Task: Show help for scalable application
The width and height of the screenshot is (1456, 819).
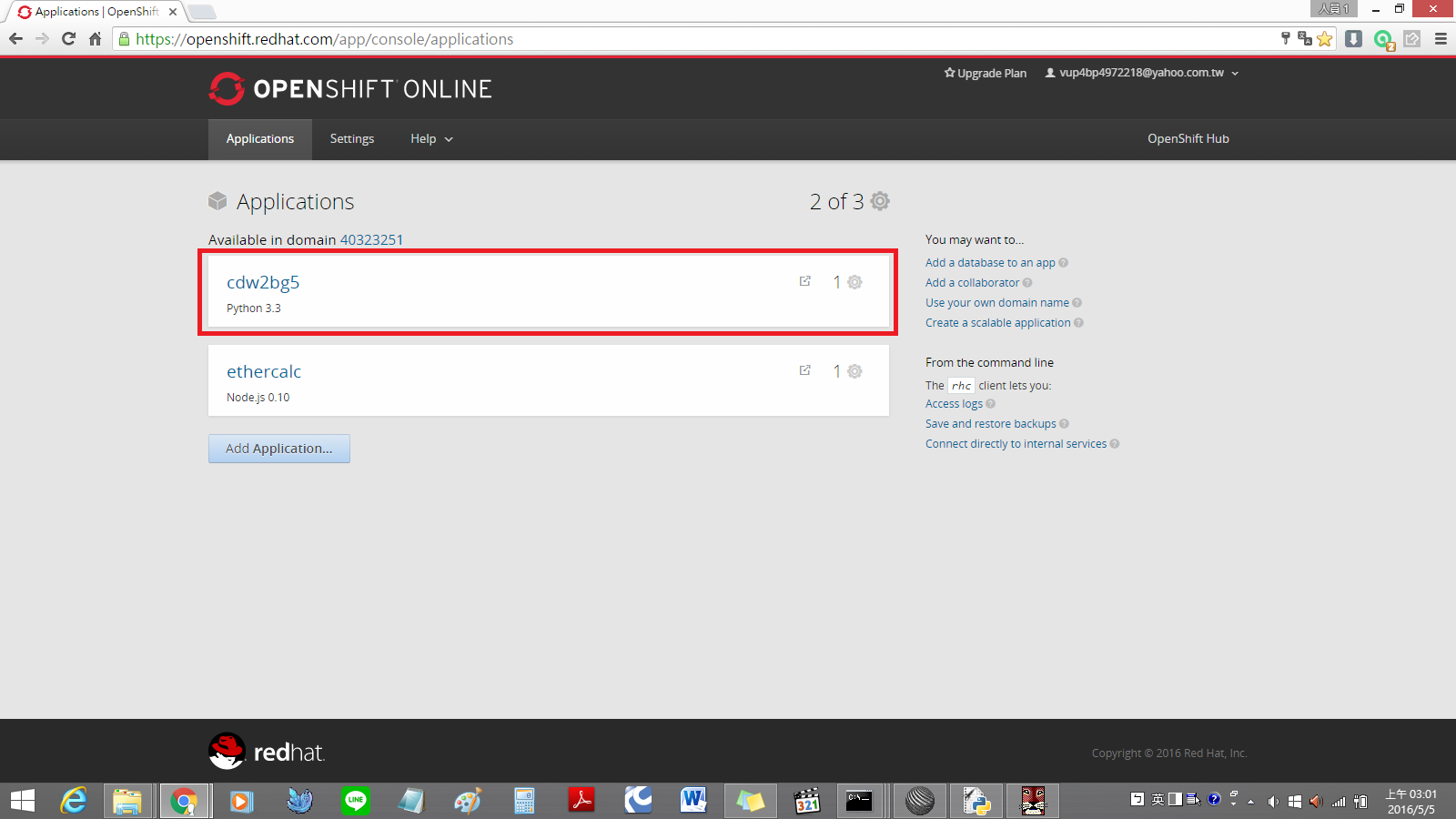Action: (1079, 323)
